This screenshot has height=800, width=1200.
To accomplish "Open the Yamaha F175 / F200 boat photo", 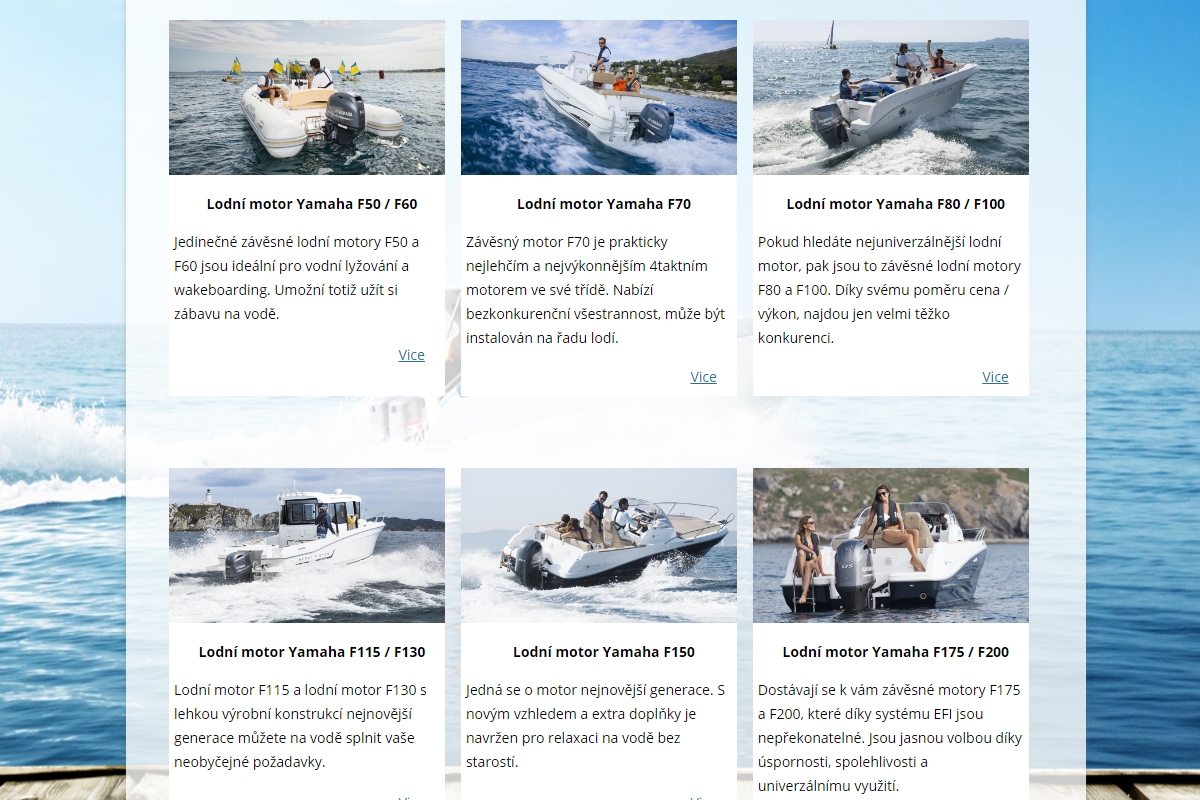I will (x=891, y=545).
